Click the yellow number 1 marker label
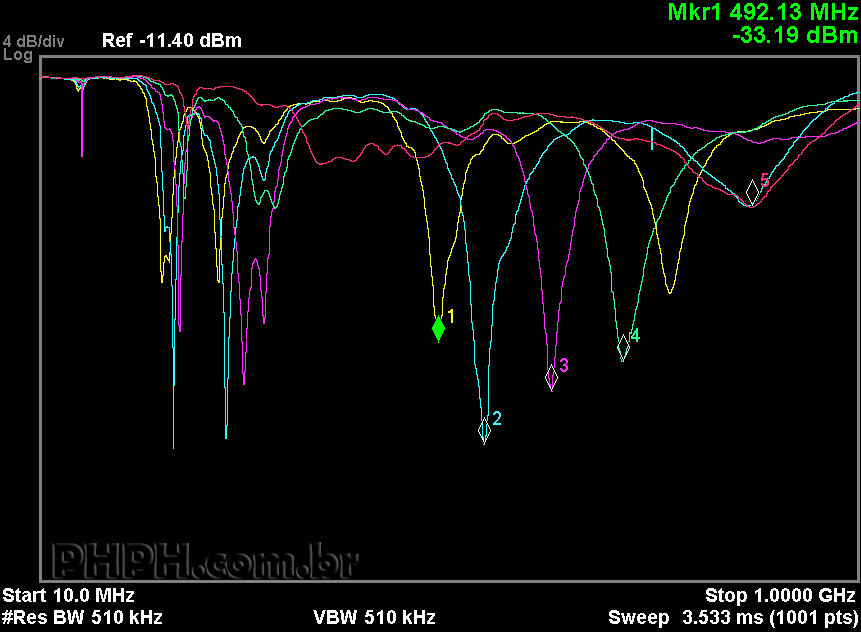 pos(451,316)
